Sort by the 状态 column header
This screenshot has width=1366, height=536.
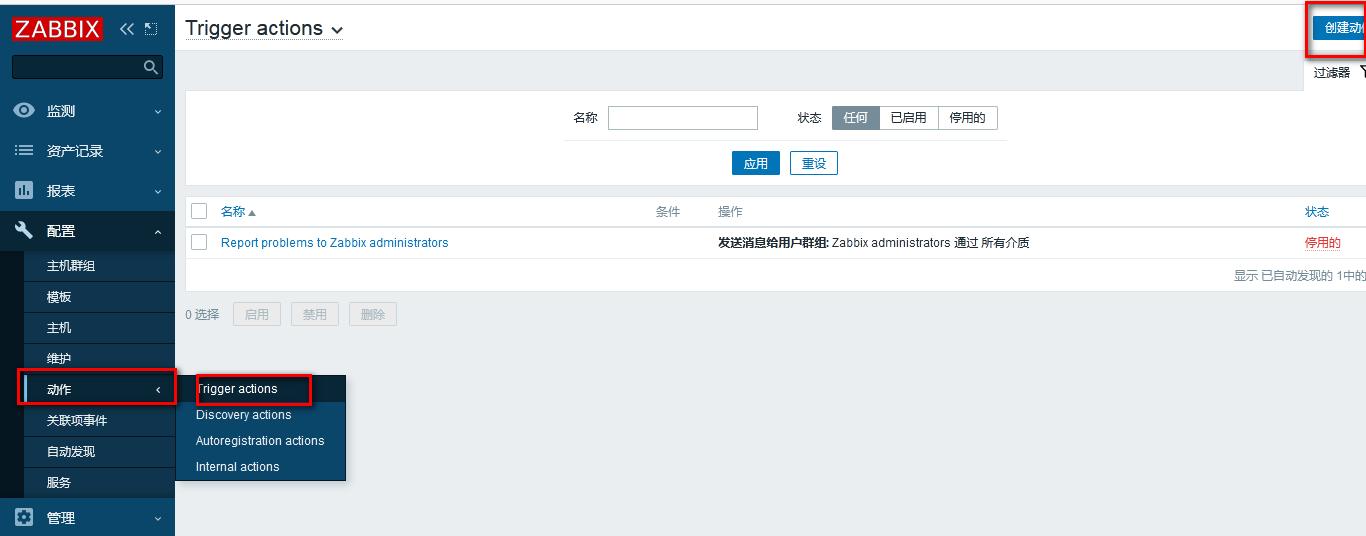click(1317, 212)
